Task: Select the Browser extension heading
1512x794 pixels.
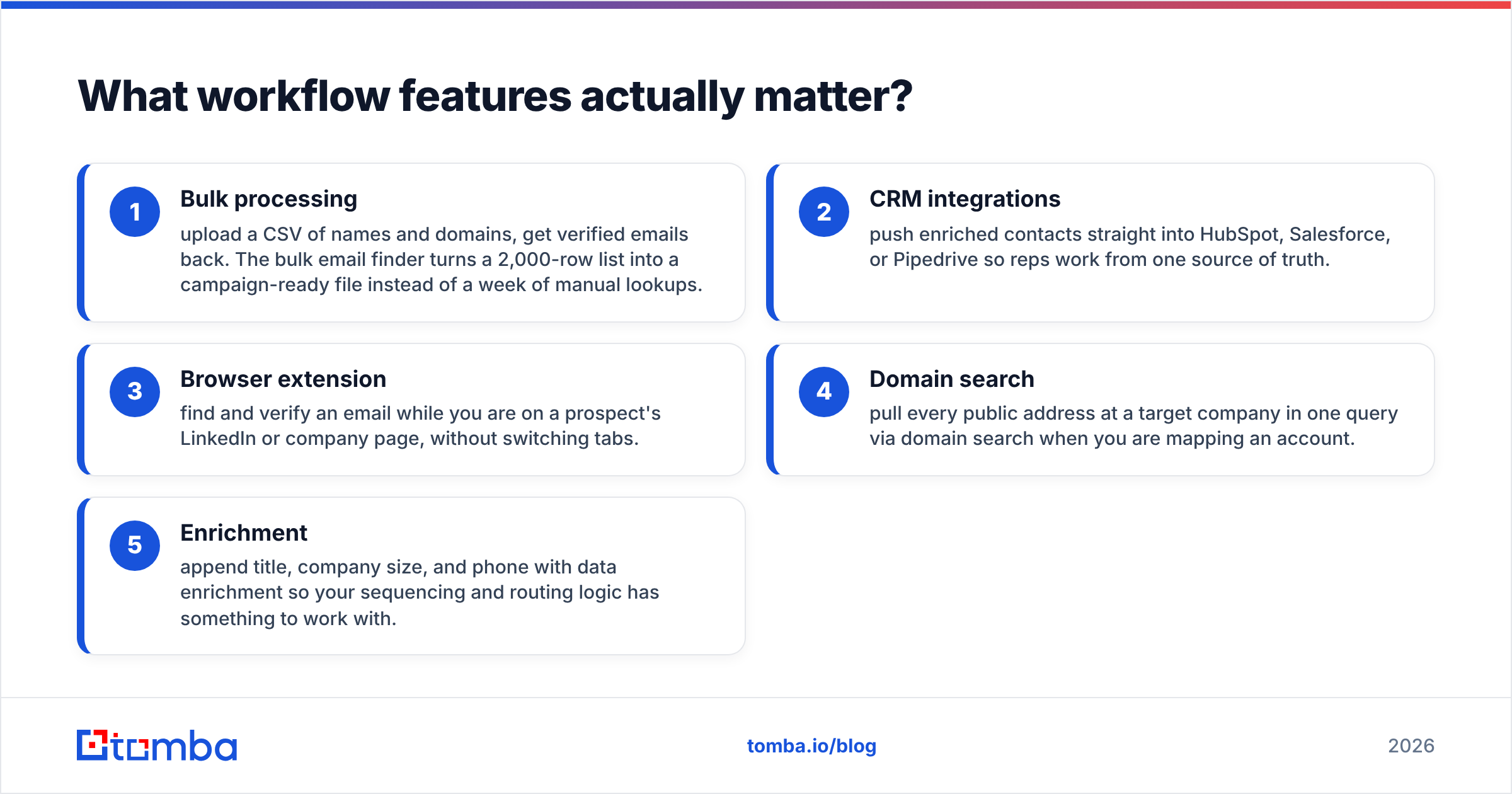Action: coord(283,379)
